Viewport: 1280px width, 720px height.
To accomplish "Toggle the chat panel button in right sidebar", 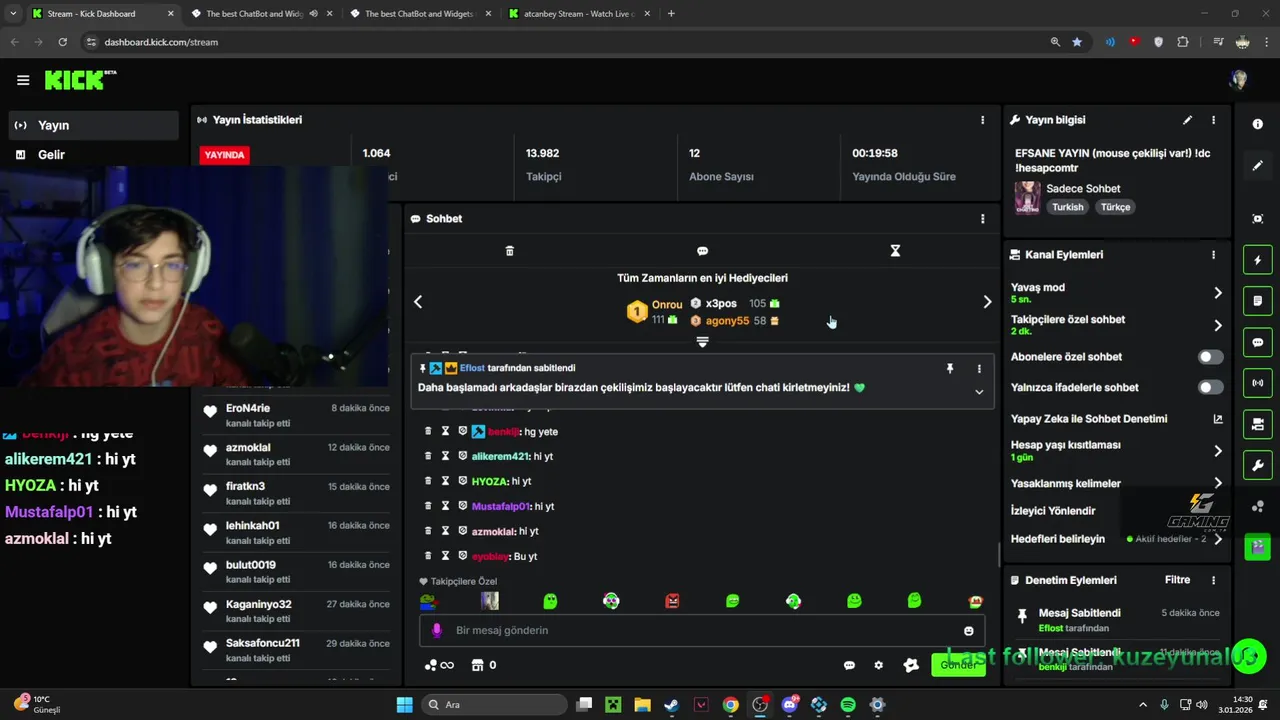I will coord(1257,342).
